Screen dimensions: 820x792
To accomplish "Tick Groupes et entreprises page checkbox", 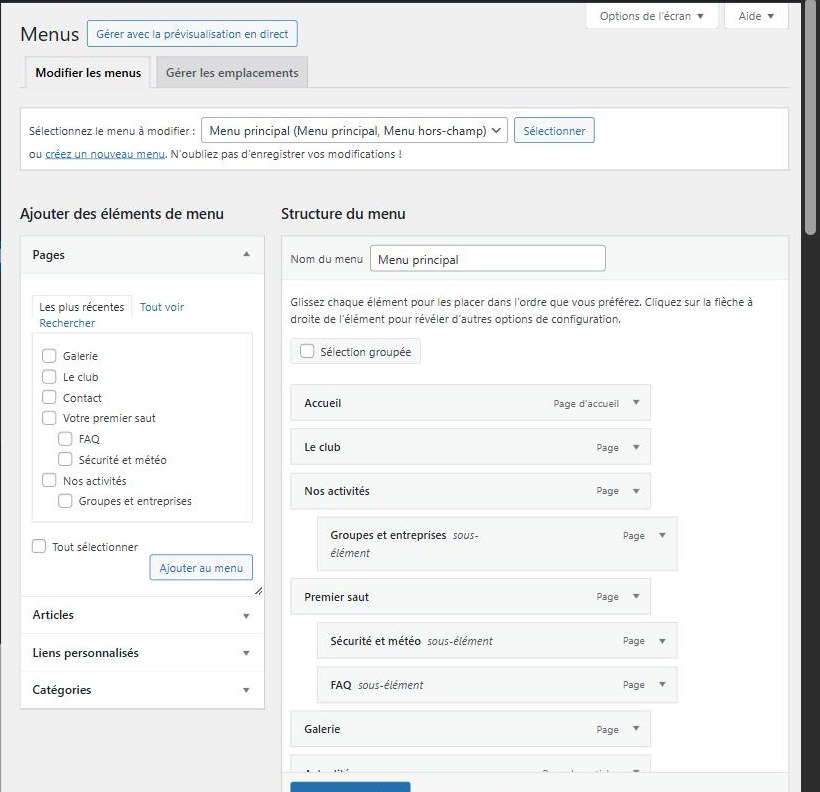I will 65,501.
